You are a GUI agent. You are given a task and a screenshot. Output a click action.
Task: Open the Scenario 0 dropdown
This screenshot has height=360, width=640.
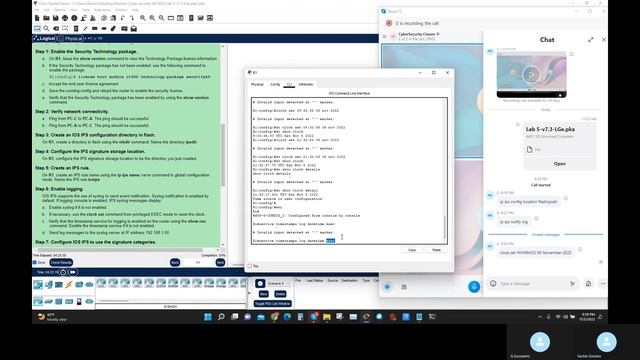pyautogui.click(x=278, y=283)
